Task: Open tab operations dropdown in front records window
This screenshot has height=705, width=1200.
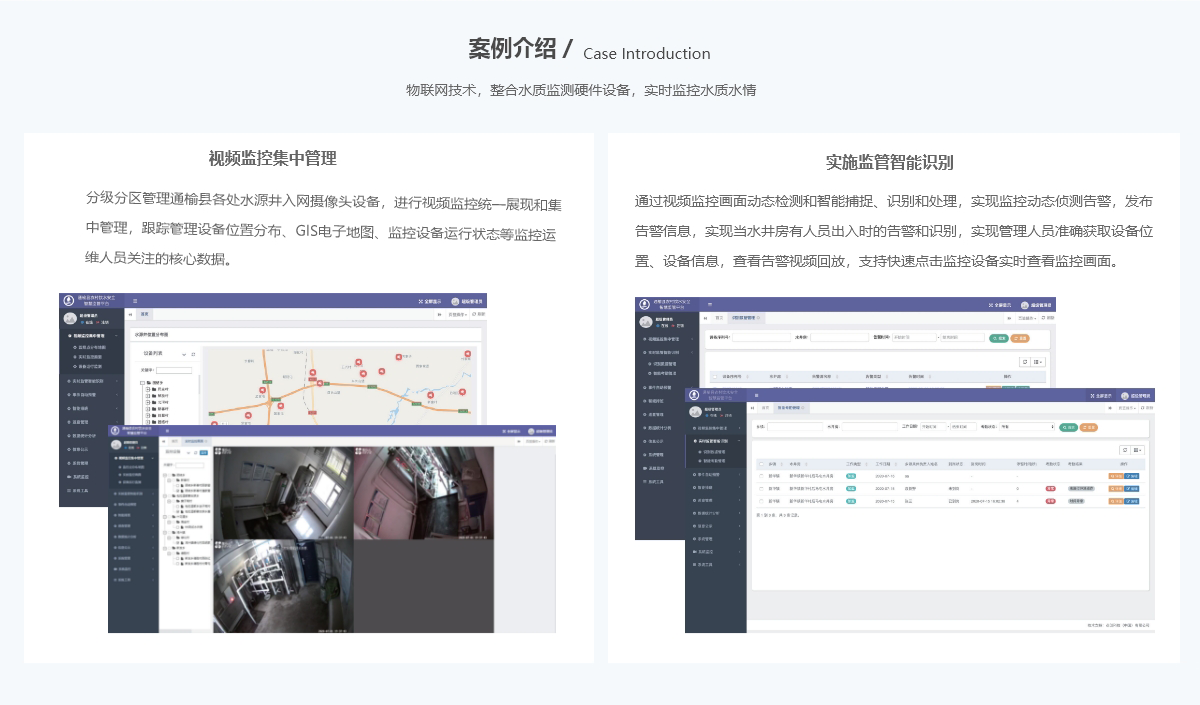Action: (1128, 408)
